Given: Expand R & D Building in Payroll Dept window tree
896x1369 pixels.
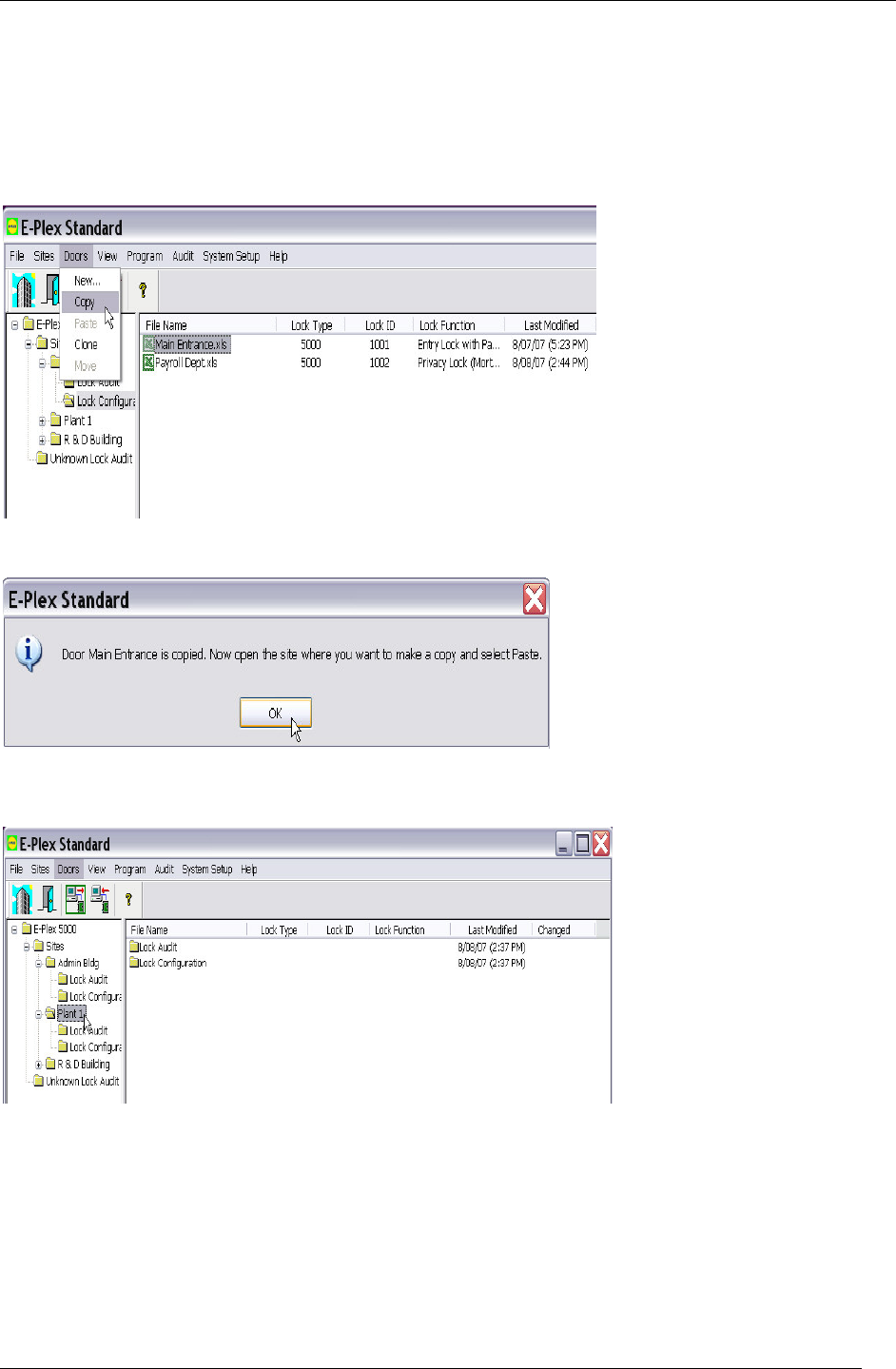Looking at the screenshot, I should coord(42,440).
